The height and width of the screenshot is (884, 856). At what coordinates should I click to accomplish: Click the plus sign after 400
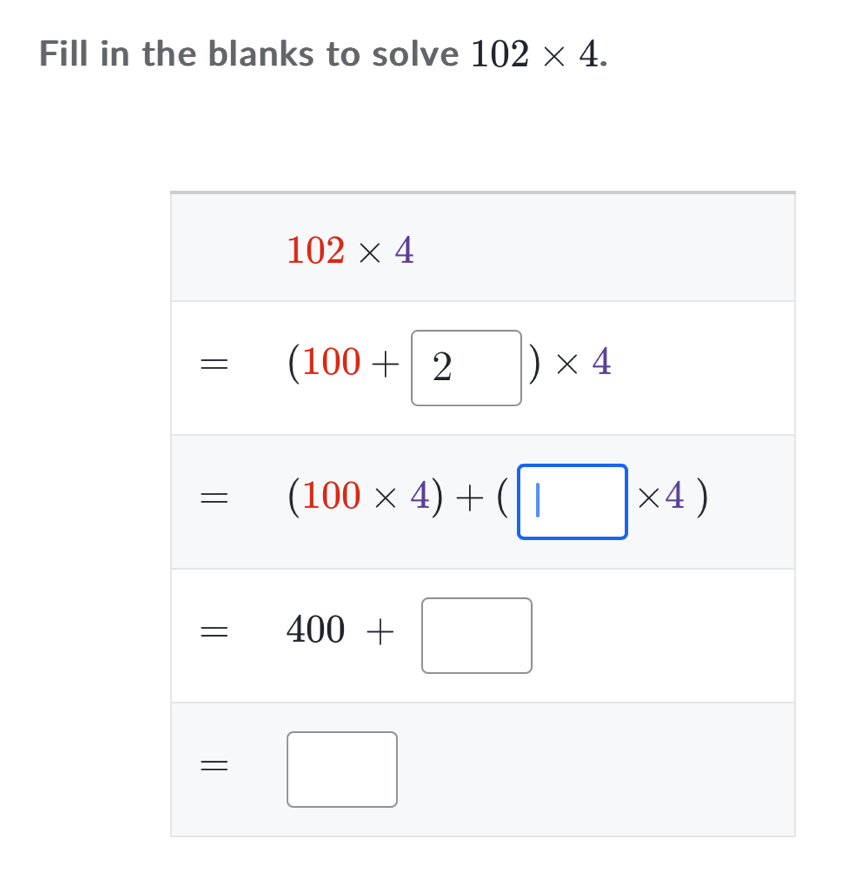[380, 631]
